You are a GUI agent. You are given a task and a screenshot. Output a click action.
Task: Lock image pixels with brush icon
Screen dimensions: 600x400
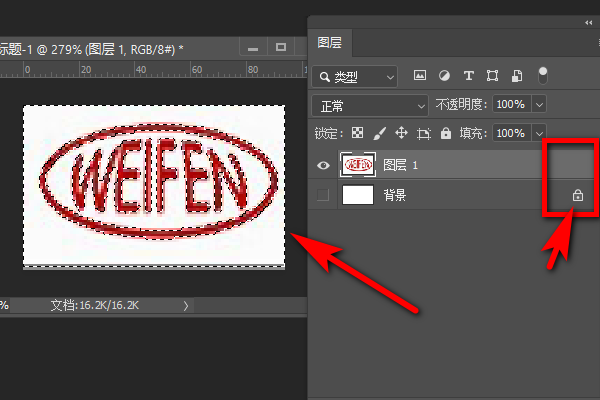(x=379, y=133)
